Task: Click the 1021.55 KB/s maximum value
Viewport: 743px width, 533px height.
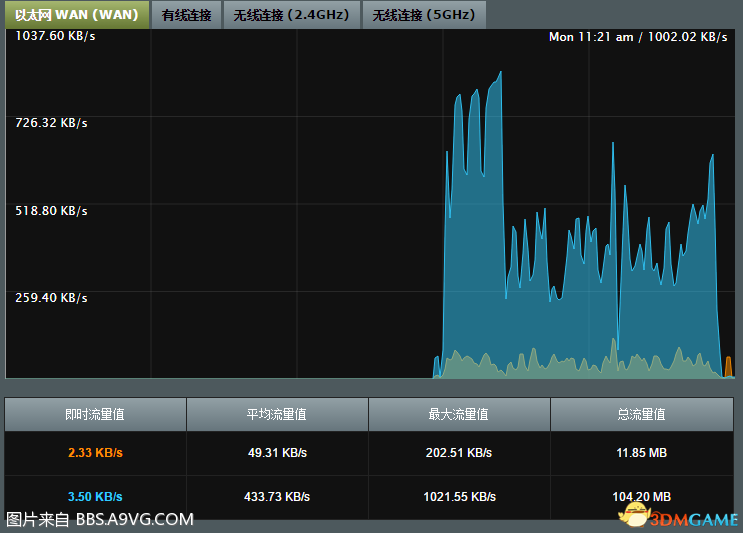Action: pos(459,497)
